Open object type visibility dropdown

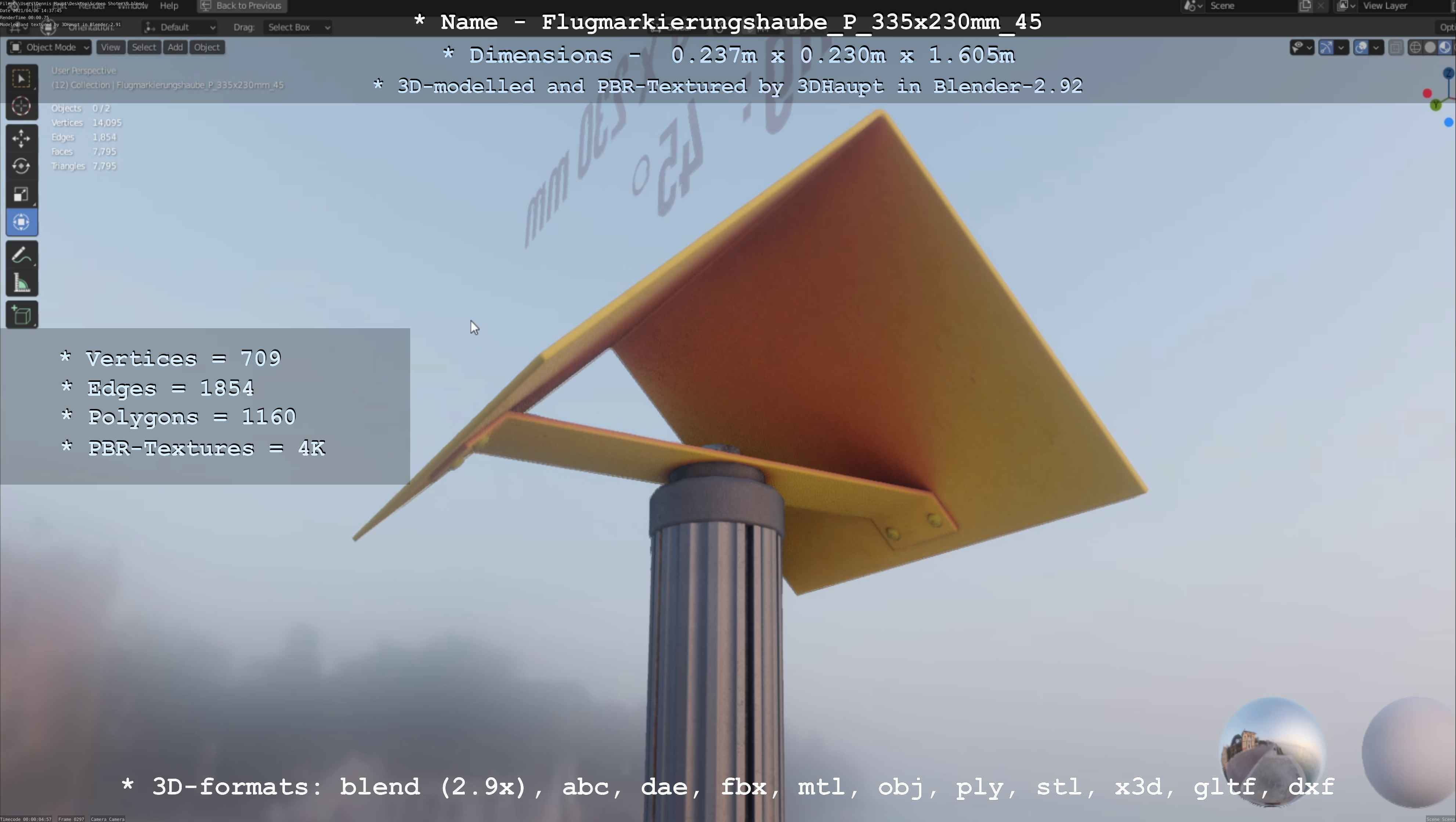coord(1302,47)
